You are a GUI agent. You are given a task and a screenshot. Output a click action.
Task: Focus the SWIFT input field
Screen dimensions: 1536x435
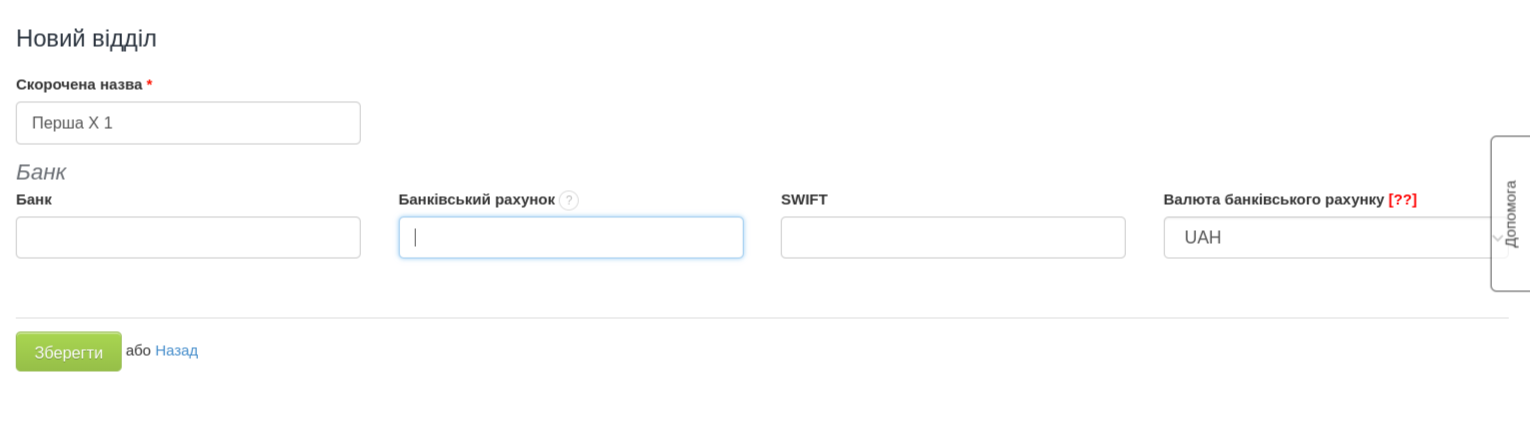(x=953, y=238)
